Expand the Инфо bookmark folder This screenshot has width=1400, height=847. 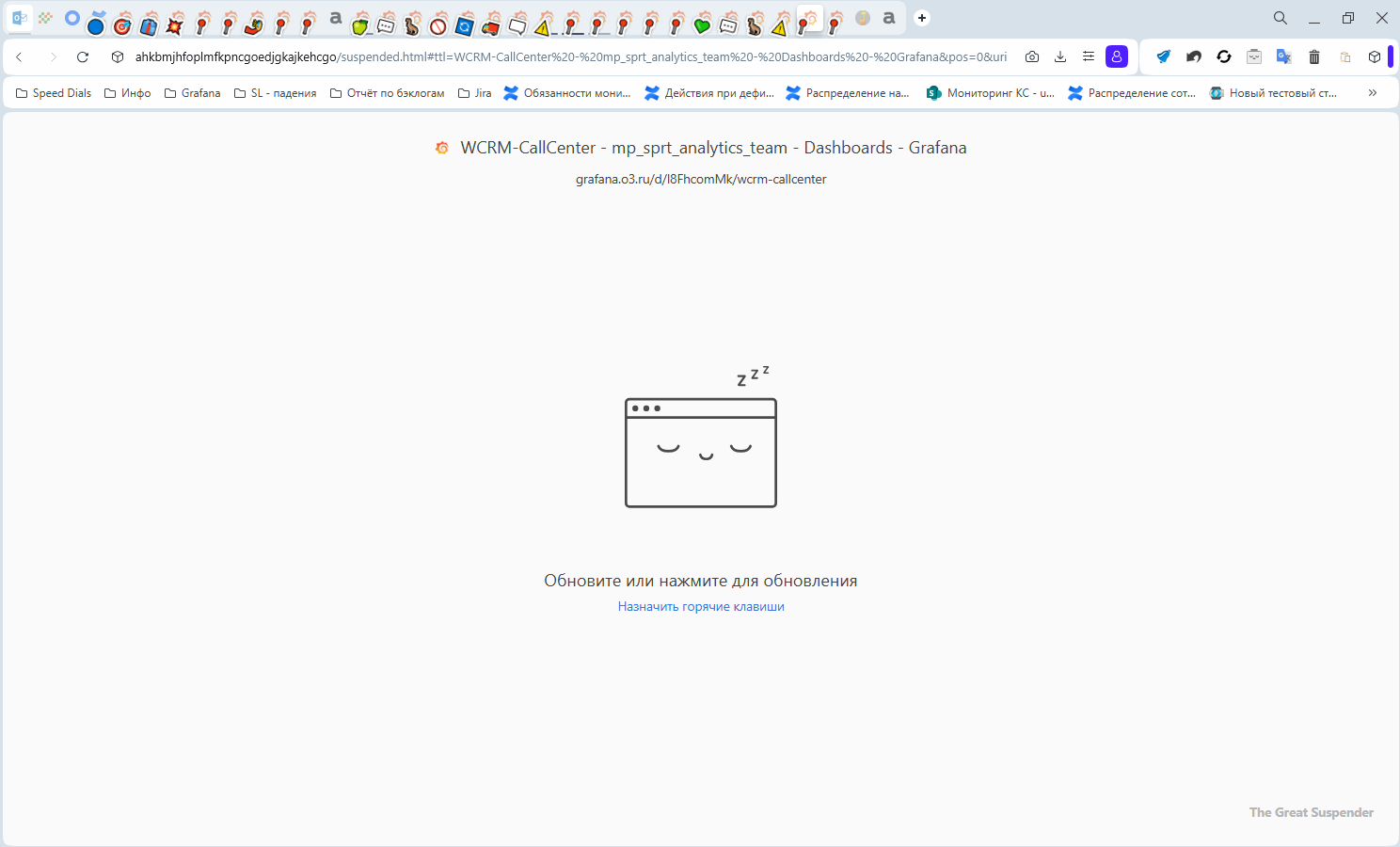[127, 93]
